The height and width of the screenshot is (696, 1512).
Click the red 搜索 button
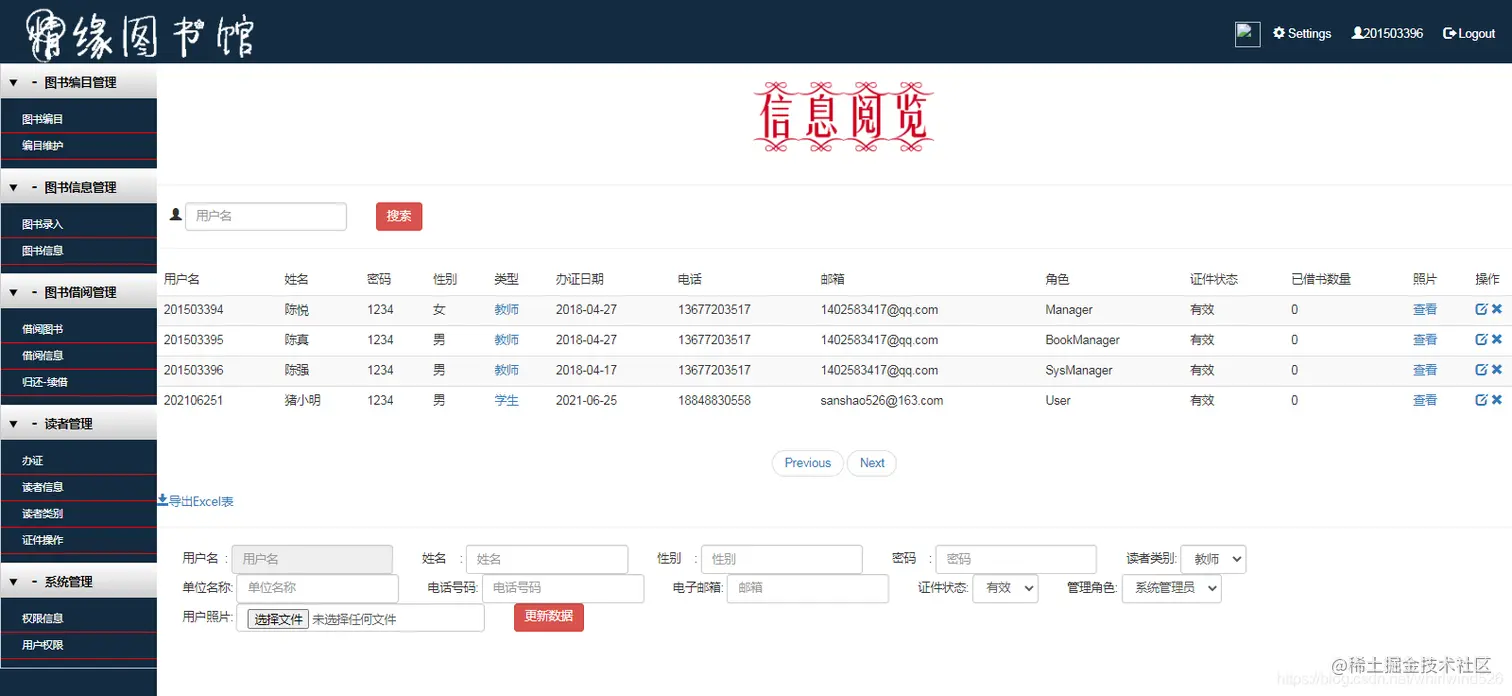pyautogui.click(x=399, y=216)
